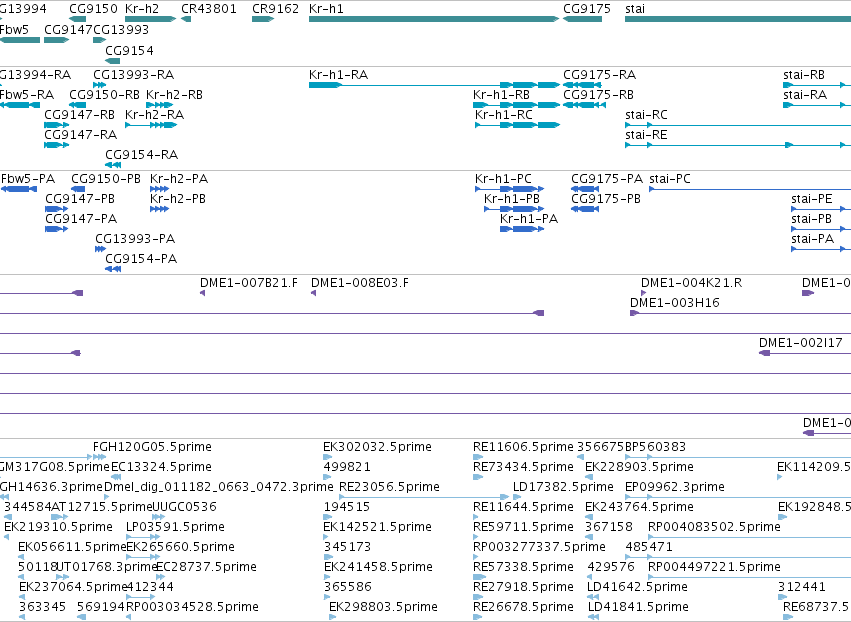851x622 pixels.
Task: Select EST label RP003277337.5prime
Action: (x=539, y=547)
